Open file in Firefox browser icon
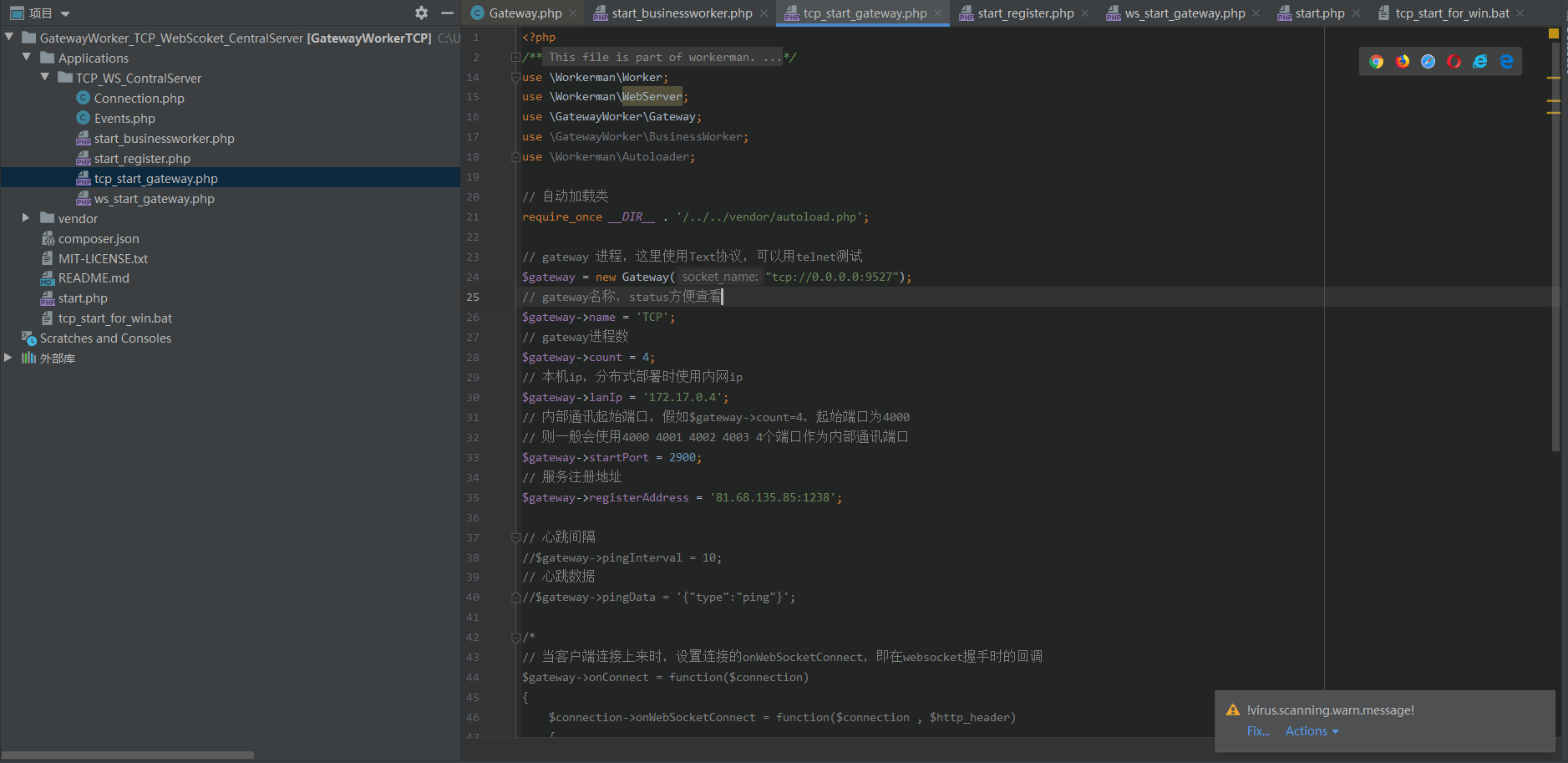The image size is (1568, 763). coord(1403,61)
